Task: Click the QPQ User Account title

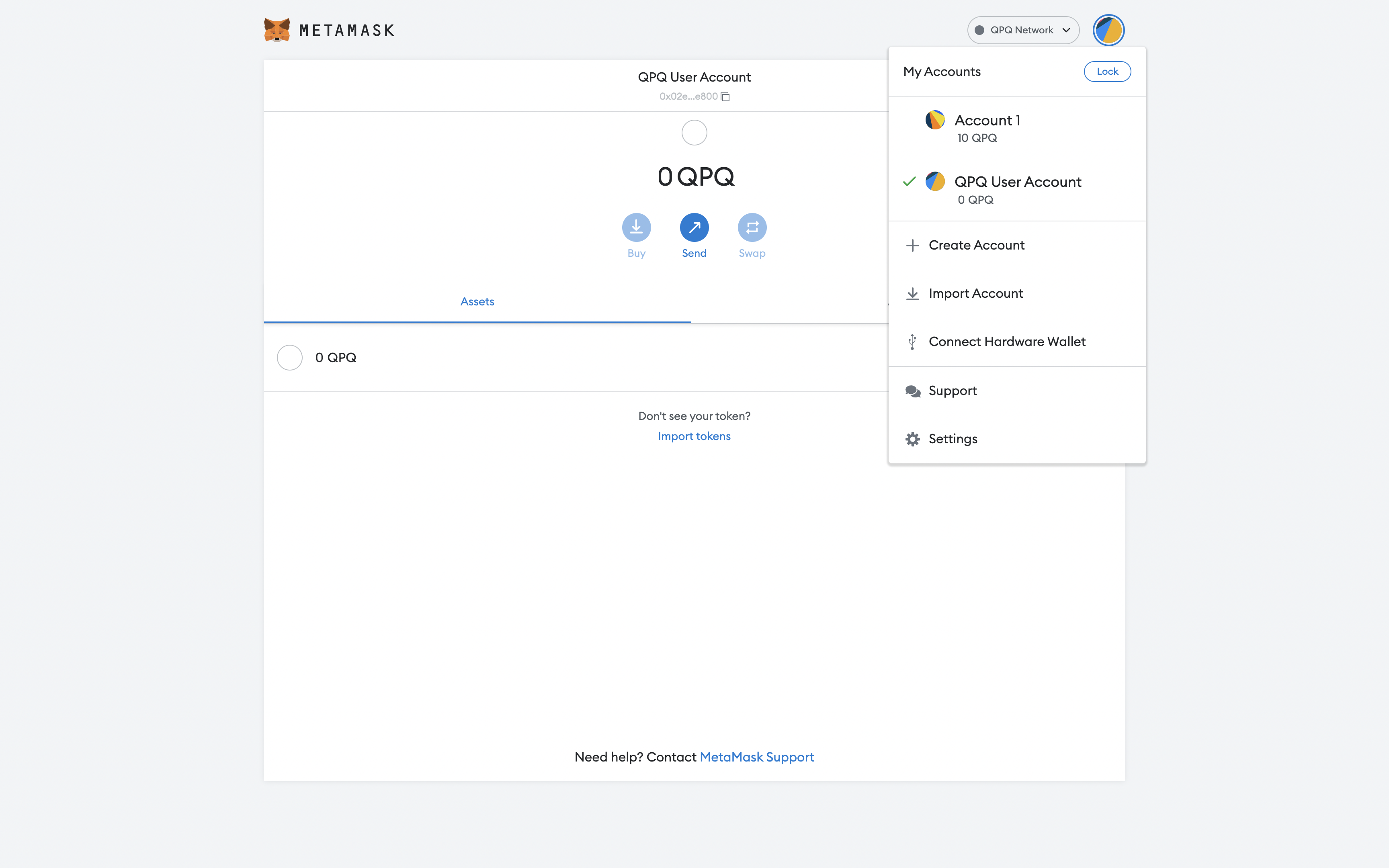Action: coord(694,77)
